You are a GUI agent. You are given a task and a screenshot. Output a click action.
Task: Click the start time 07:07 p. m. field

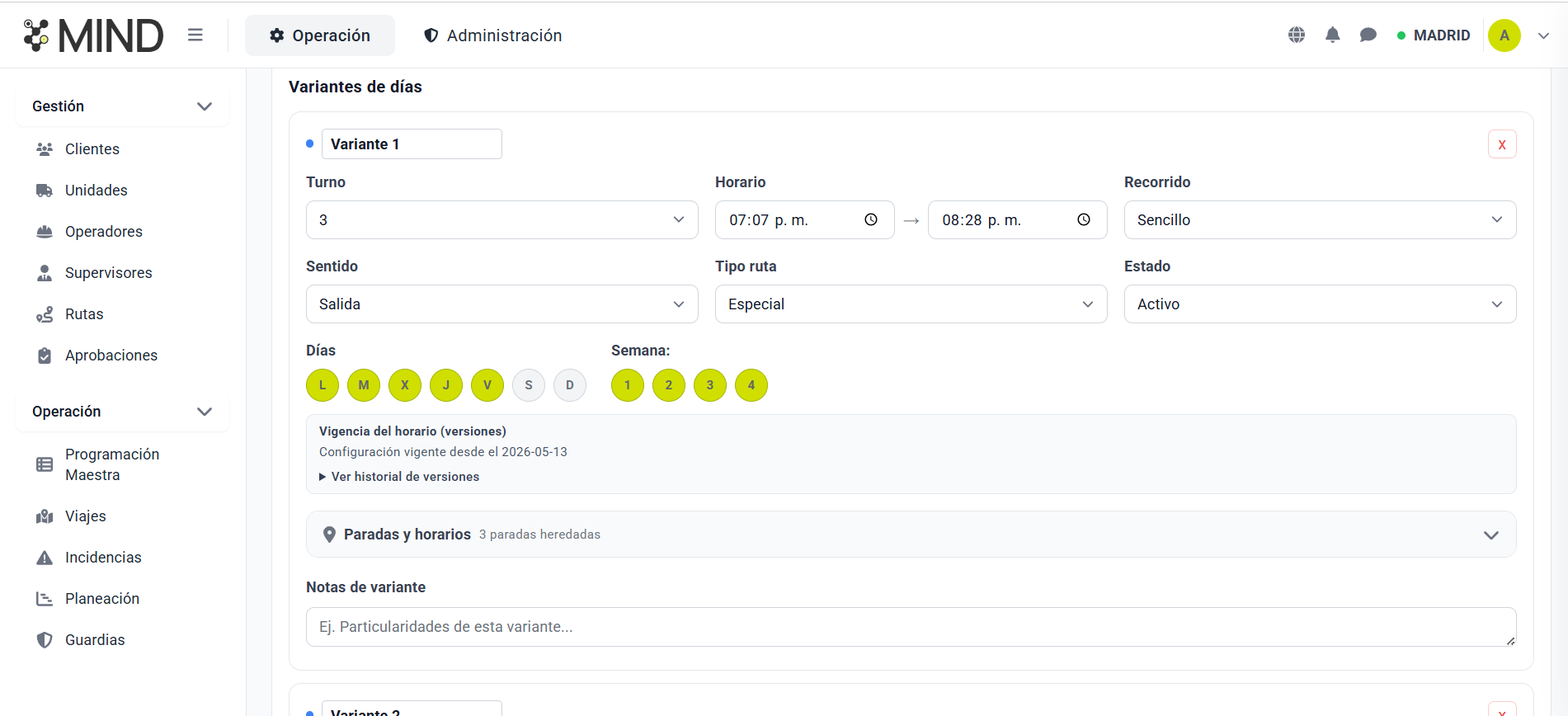coord(804,220)
